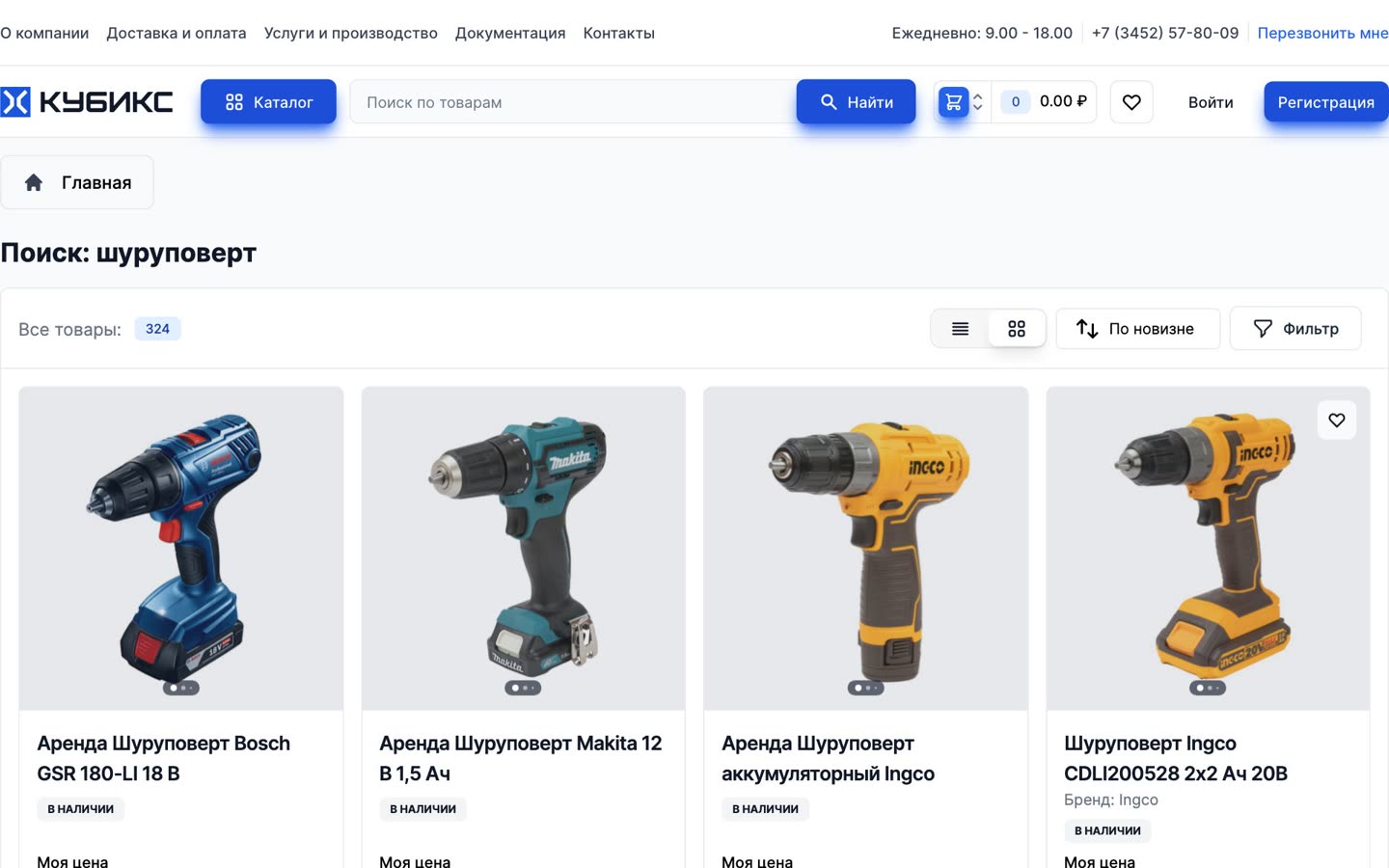Viewport: 1389px width, 868px height.
Task: Click В НАЛИЧИИ badge on Bosch card
Action: (81, 809)
